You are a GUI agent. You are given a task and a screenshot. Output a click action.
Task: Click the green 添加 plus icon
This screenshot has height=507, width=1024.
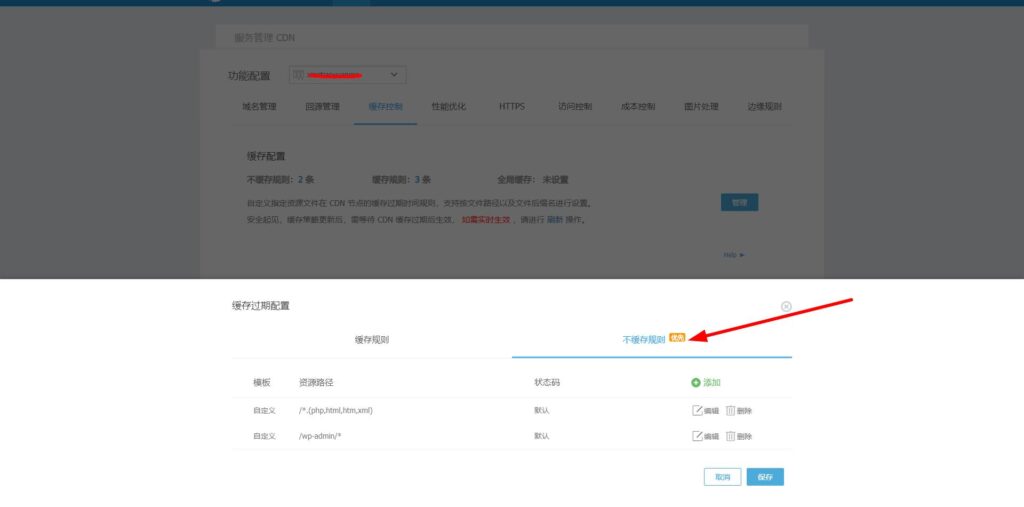pos(696,383)
